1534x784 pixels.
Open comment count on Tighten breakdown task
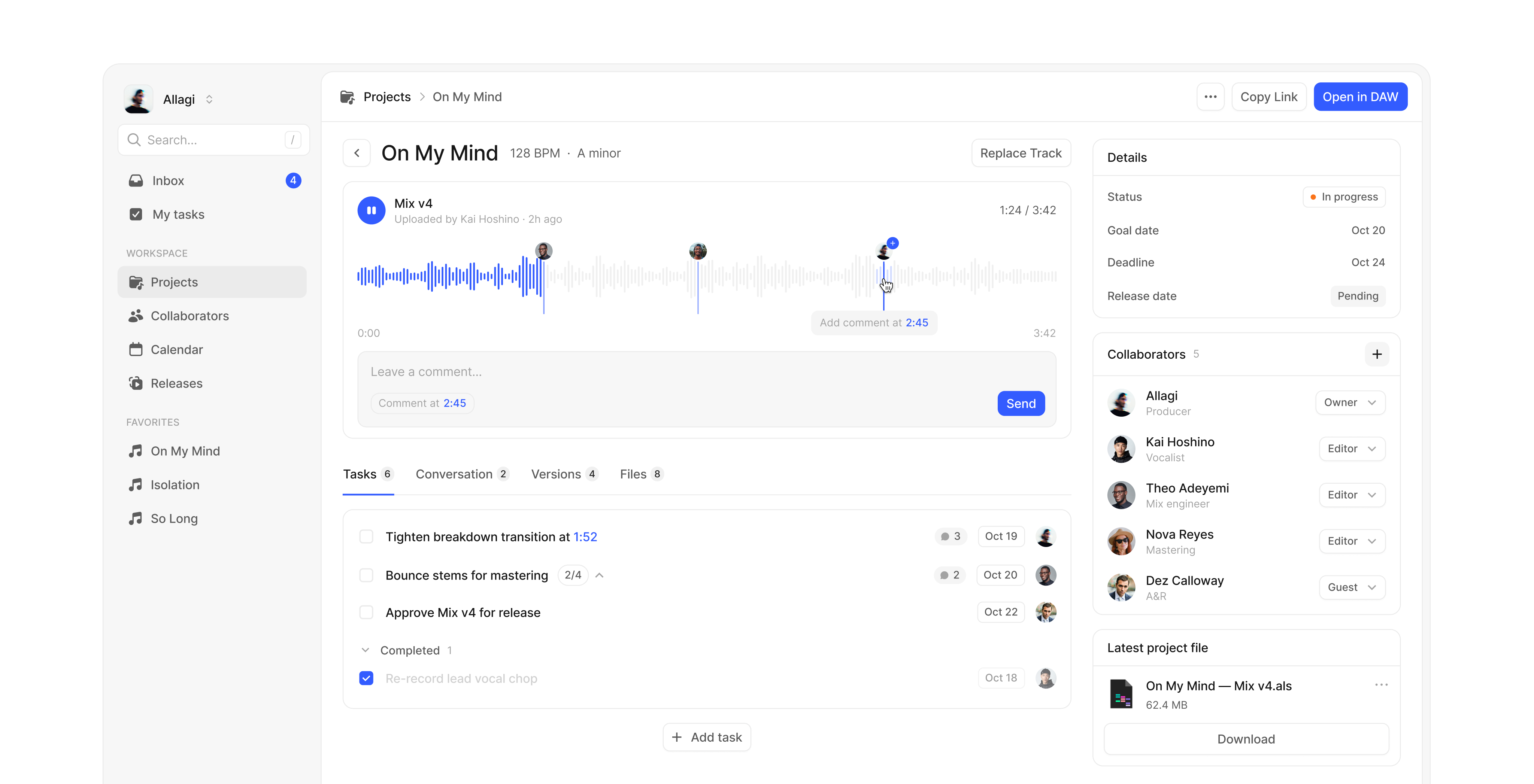point(951,537)
